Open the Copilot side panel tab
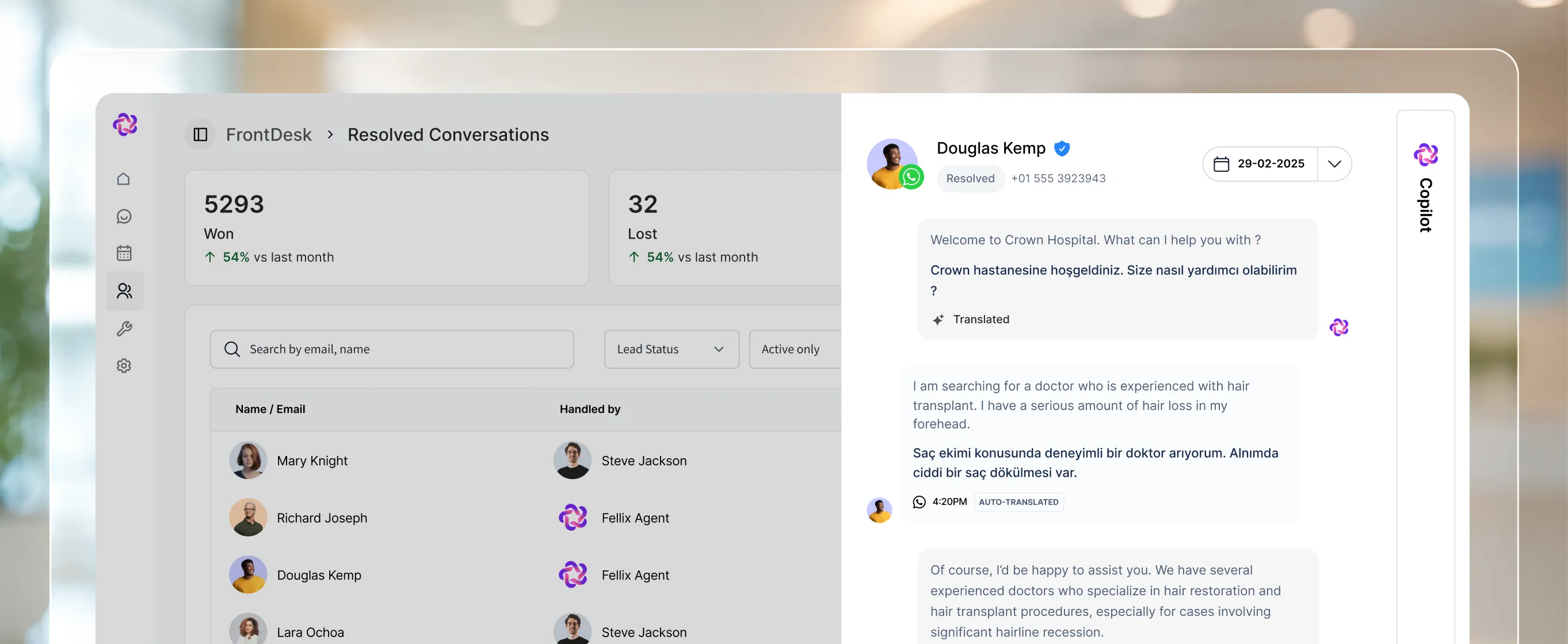The height and width of the screenshot is (644, 1568). click(x=1425, y=377)
